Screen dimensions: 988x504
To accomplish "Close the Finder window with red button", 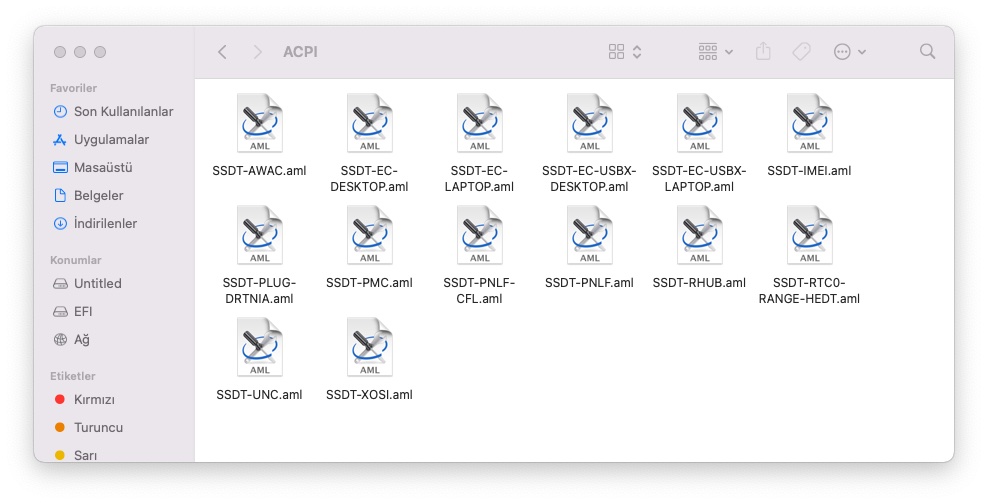I will click(60, 52).
